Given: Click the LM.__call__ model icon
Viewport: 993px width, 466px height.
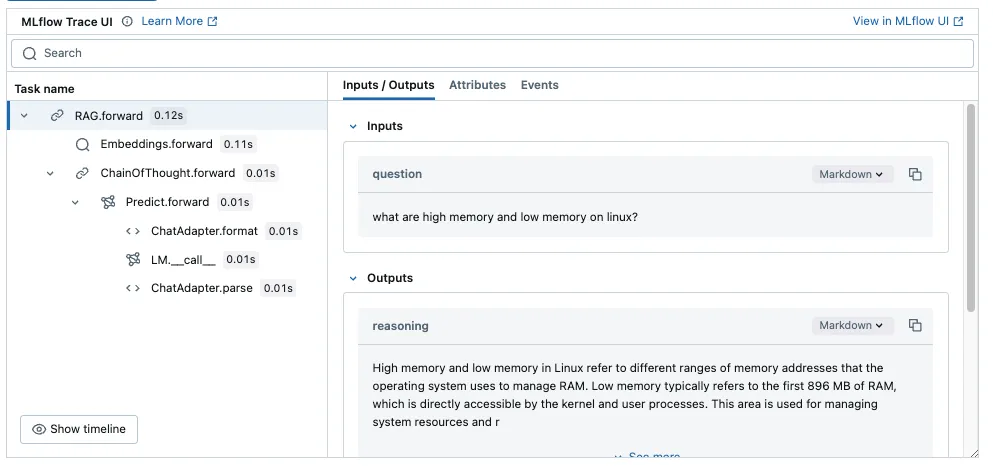Looking at the screenshot, I should (x=133, y=260).
